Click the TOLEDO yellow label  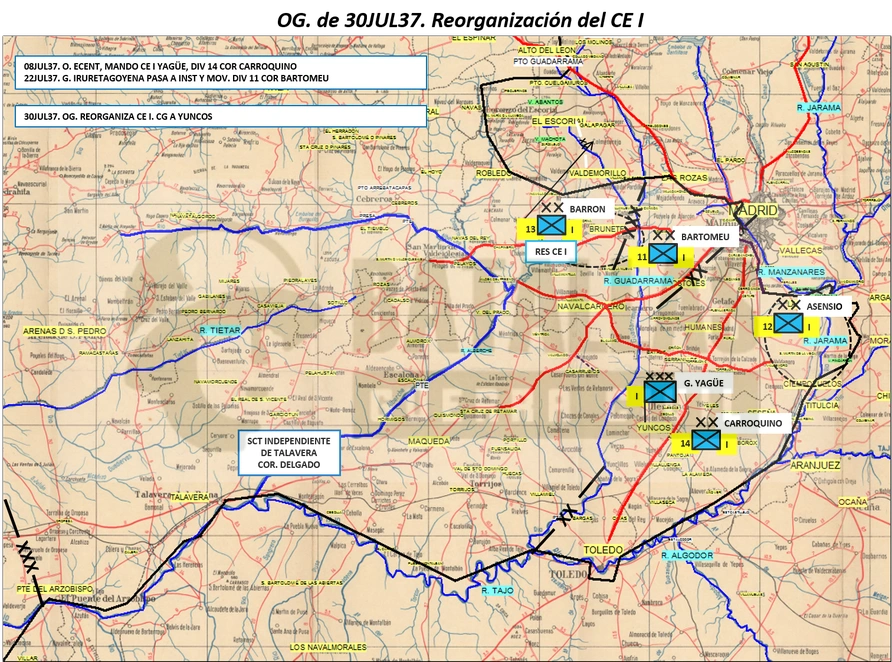(x=603, y=550)
